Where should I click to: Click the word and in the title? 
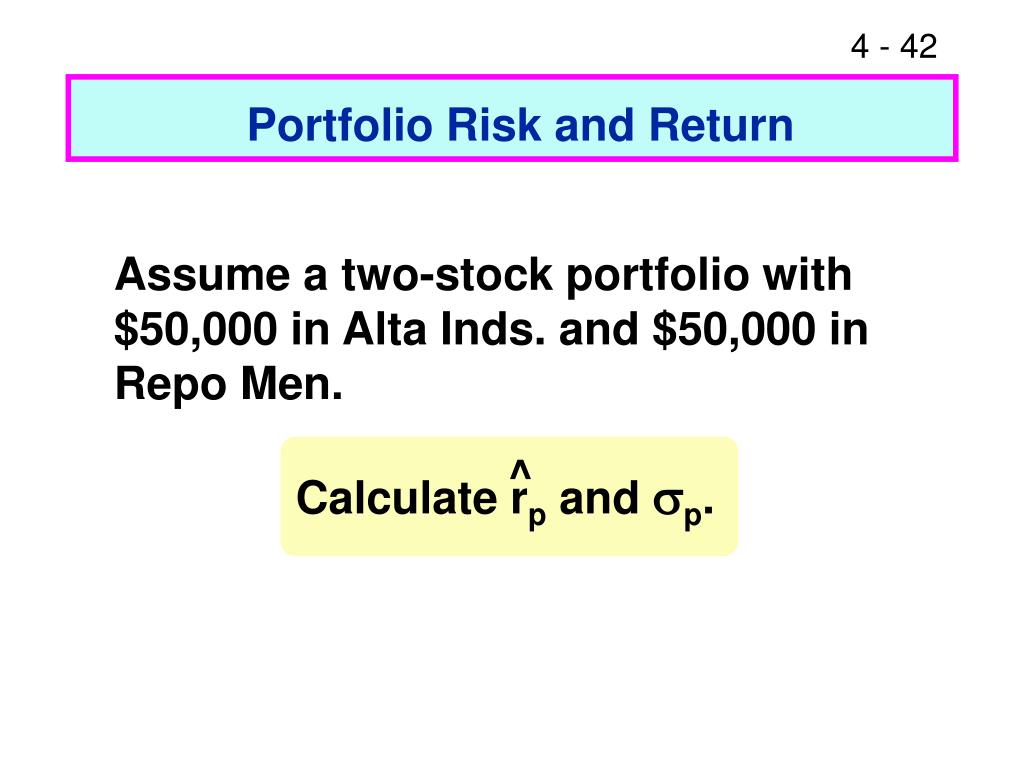pyautogui.click(x=594, y=125)
